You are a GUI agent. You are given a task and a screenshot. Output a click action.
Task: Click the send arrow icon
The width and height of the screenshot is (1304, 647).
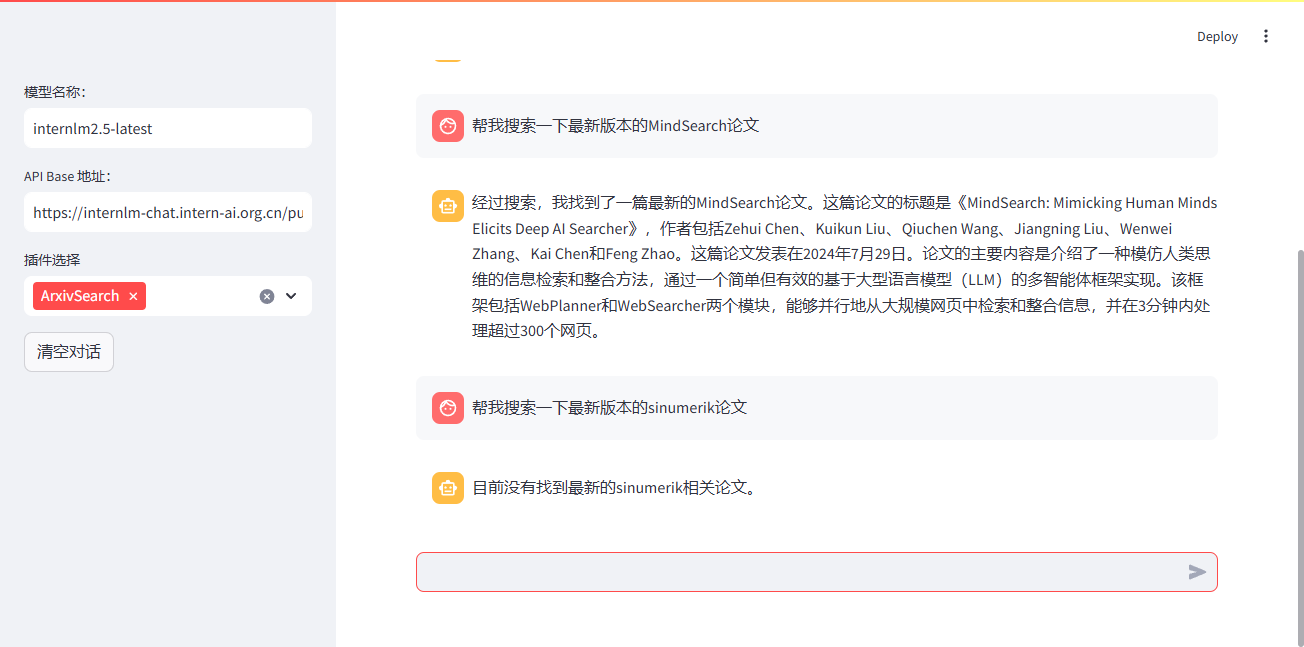point(1197,572)
